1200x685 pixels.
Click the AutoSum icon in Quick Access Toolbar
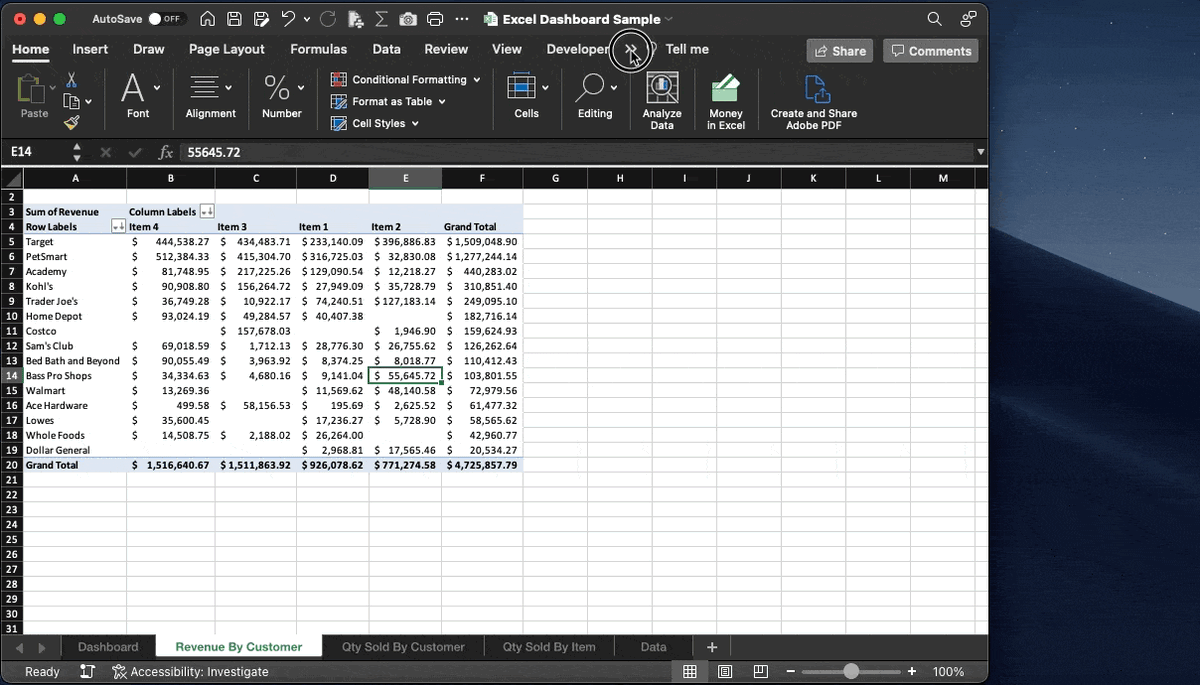tap(382, 18)
